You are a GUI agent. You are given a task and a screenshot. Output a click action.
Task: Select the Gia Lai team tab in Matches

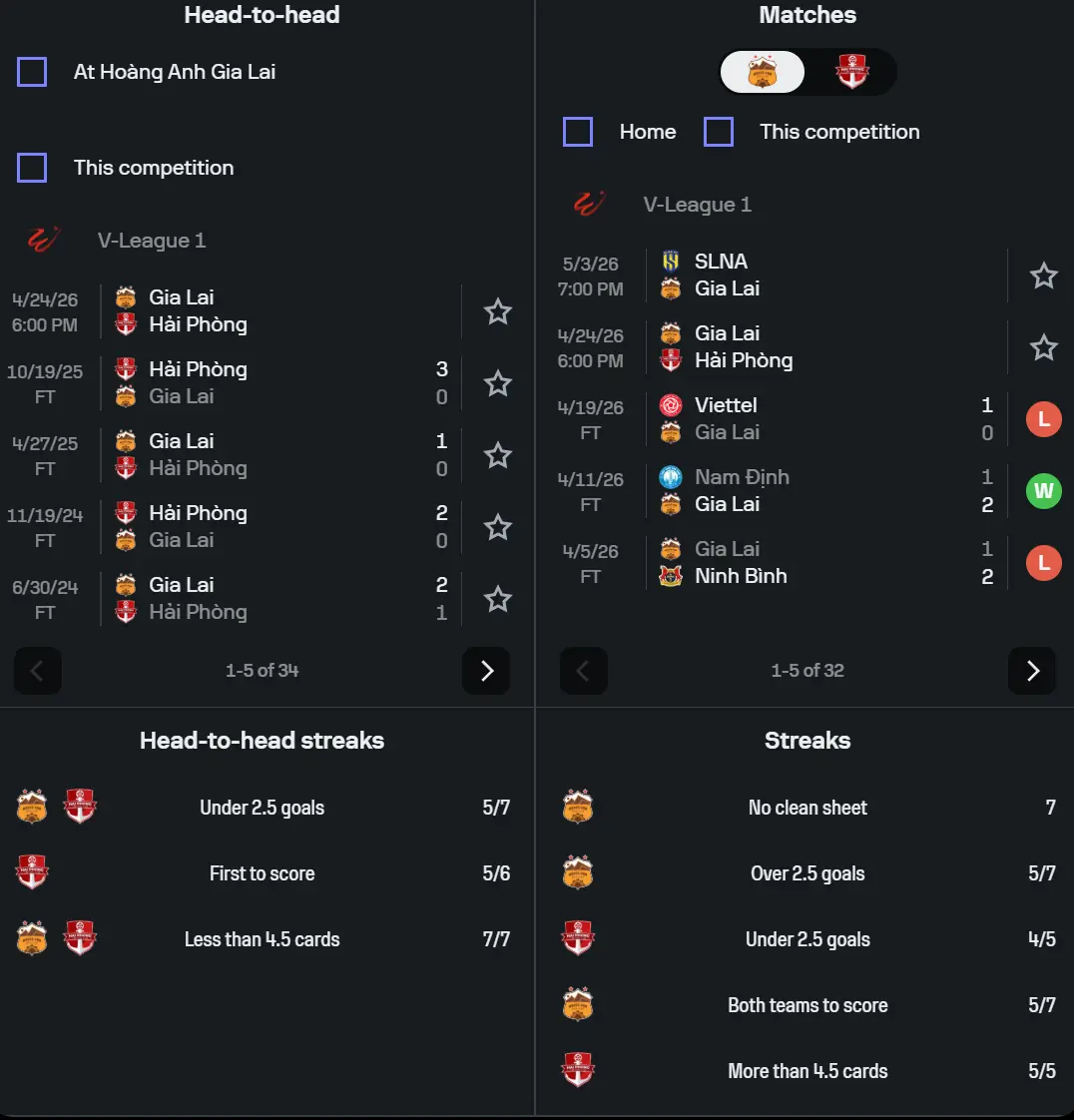pos(763,72)
